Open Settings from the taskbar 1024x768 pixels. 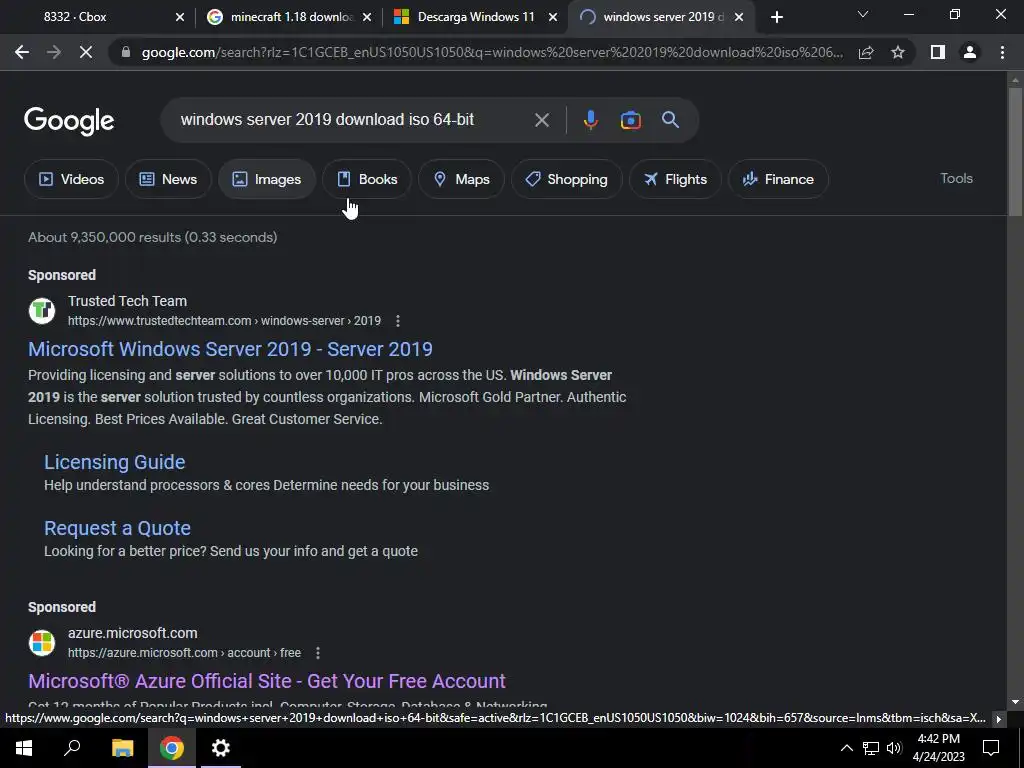[x=221, y=748]
